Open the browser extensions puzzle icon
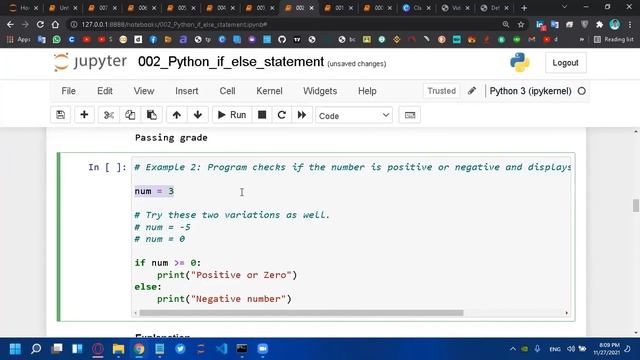The image size is (640, 360). pyautogui.click(x=600, y=24)
